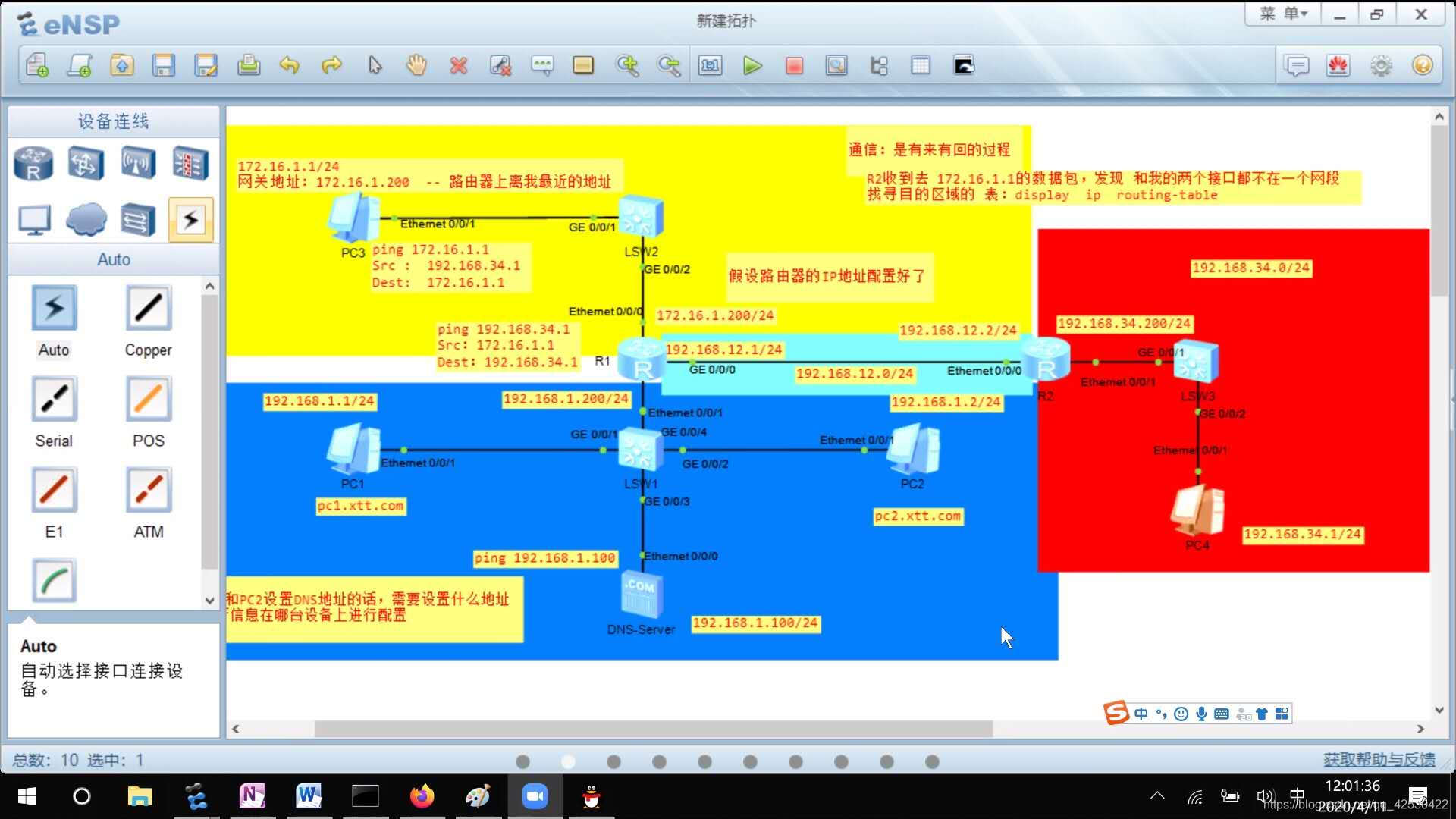Zoom in on the topology canvas
Image resolution: width=1456 pixels, height=819 pixels.
[x=627, y=66]
